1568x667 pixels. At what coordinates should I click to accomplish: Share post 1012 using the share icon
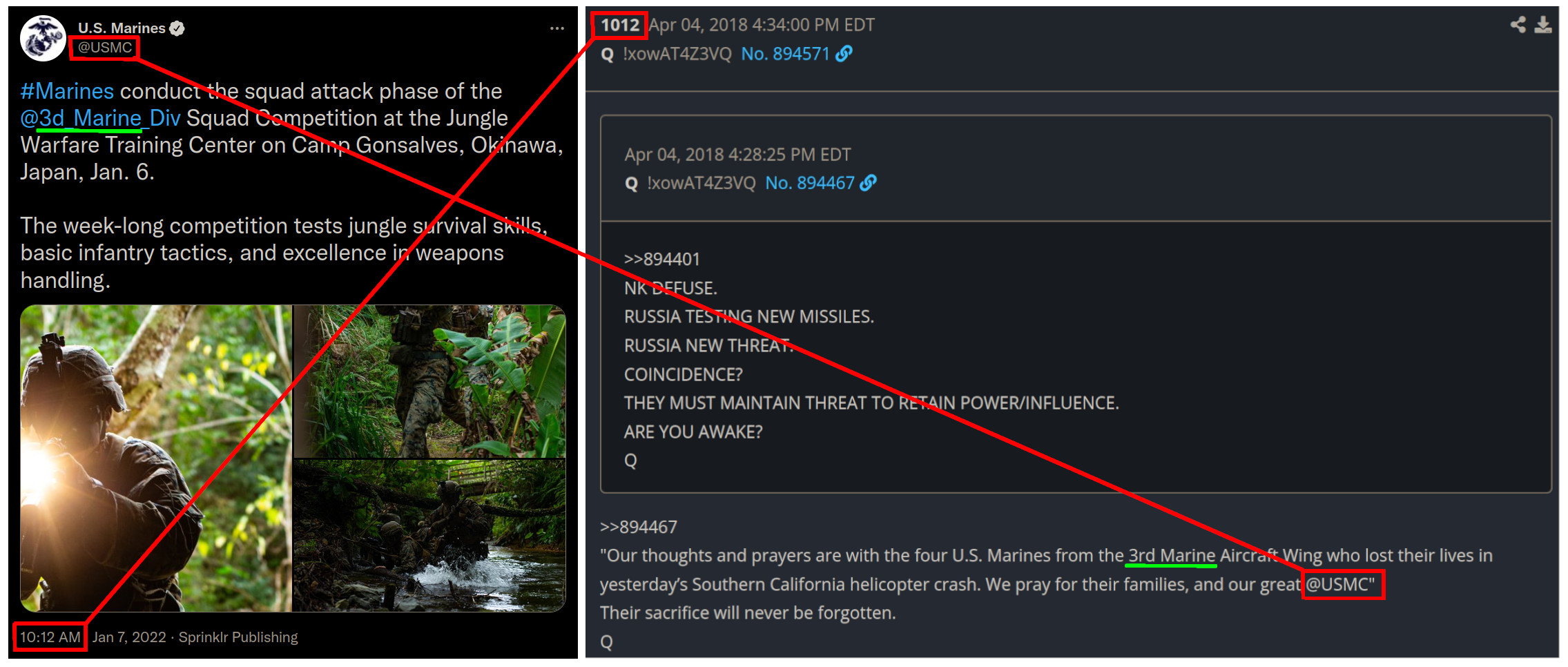click(x=1518, y=25)
